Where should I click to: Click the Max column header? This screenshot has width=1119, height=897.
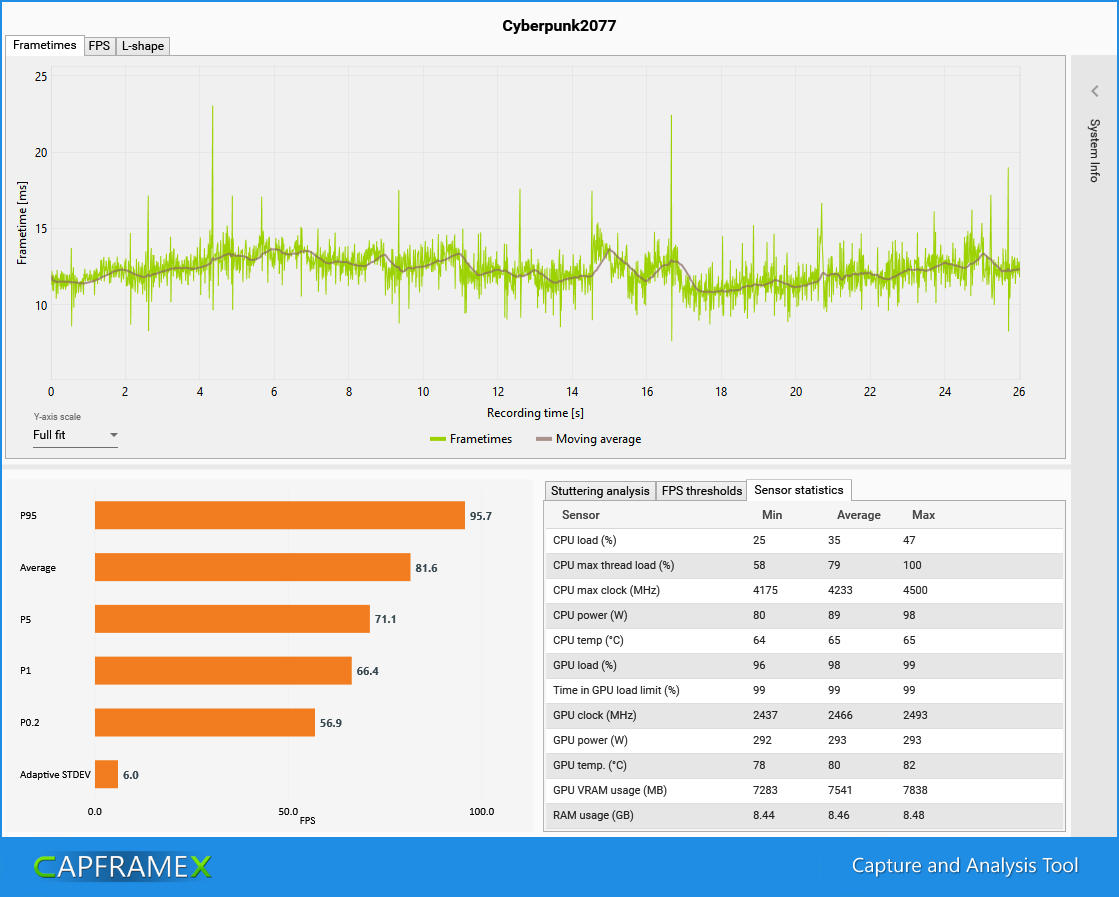pos(923,515)
